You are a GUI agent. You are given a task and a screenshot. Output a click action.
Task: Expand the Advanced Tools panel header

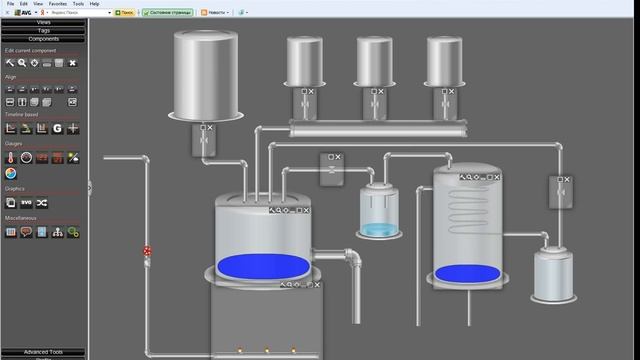43,352
